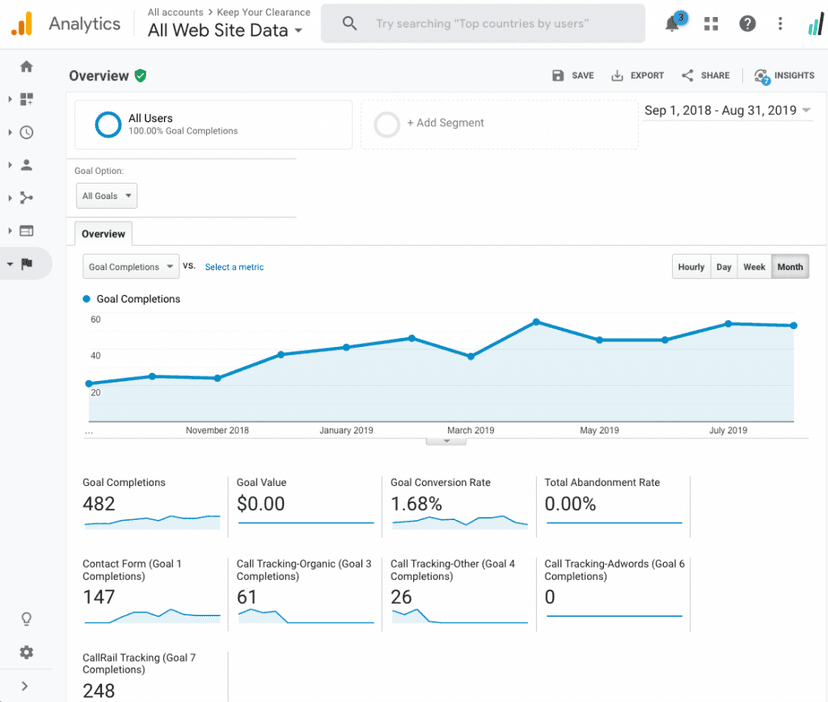Open Admin gear icon in sidebar
This screenshot has height=702, width=828.
point(26,652)
